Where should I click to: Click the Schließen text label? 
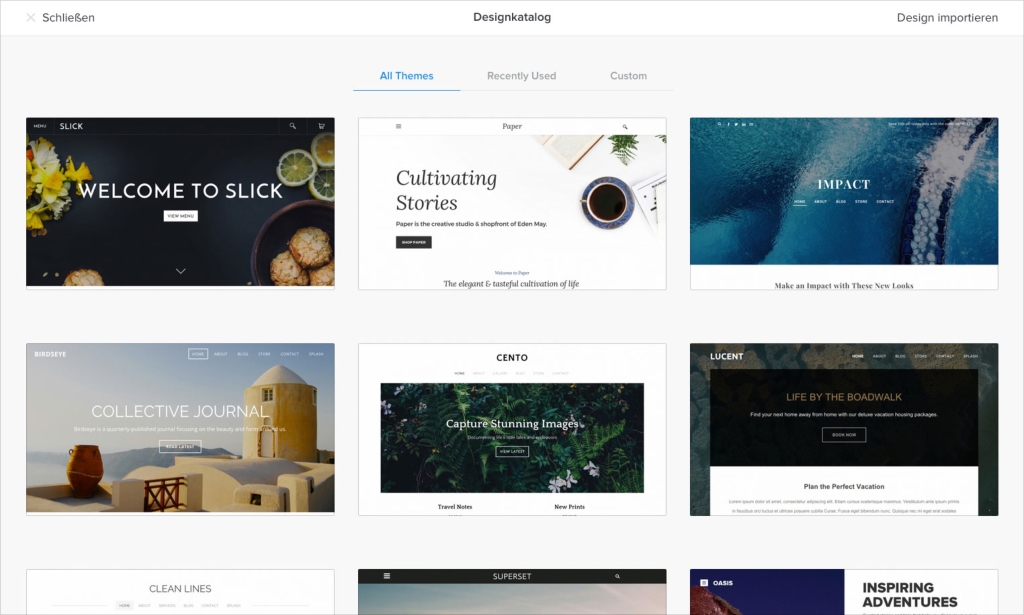(x=69, y=18)
